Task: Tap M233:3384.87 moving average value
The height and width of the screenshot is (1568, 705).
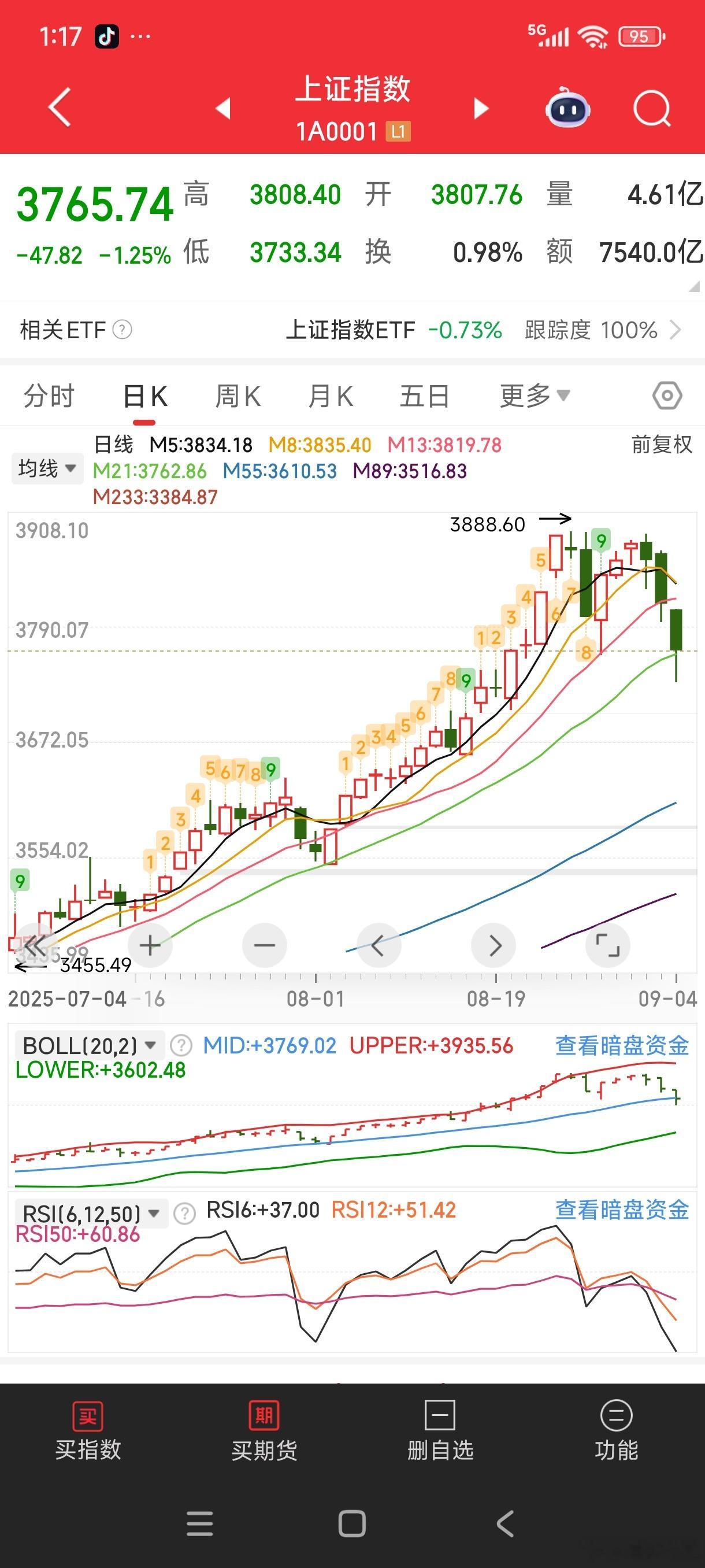Action: 155,497
